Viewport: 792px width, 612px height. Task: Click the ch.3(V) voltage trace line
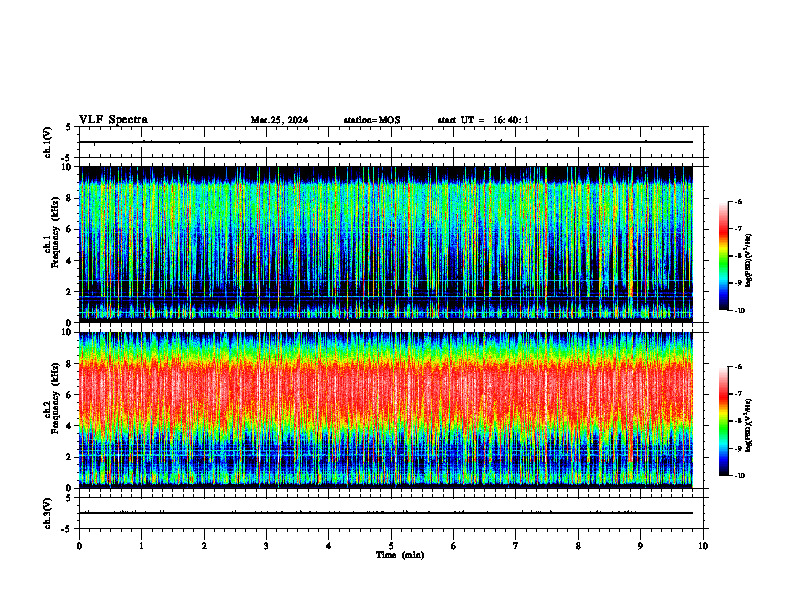386,513
